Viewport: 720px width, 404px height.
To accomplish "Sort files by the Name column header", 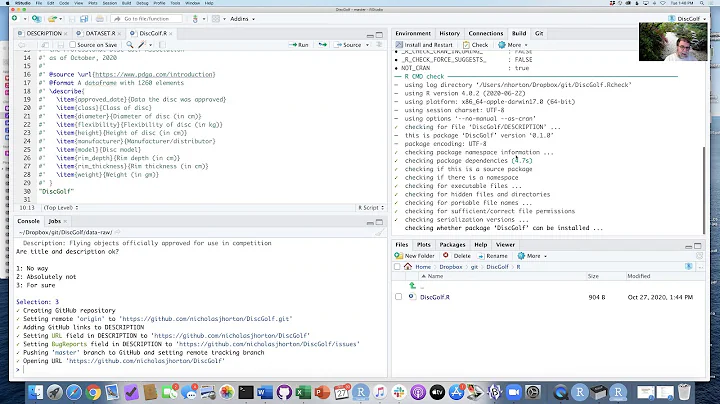I will pyautogui.click(x=435, y=276).
